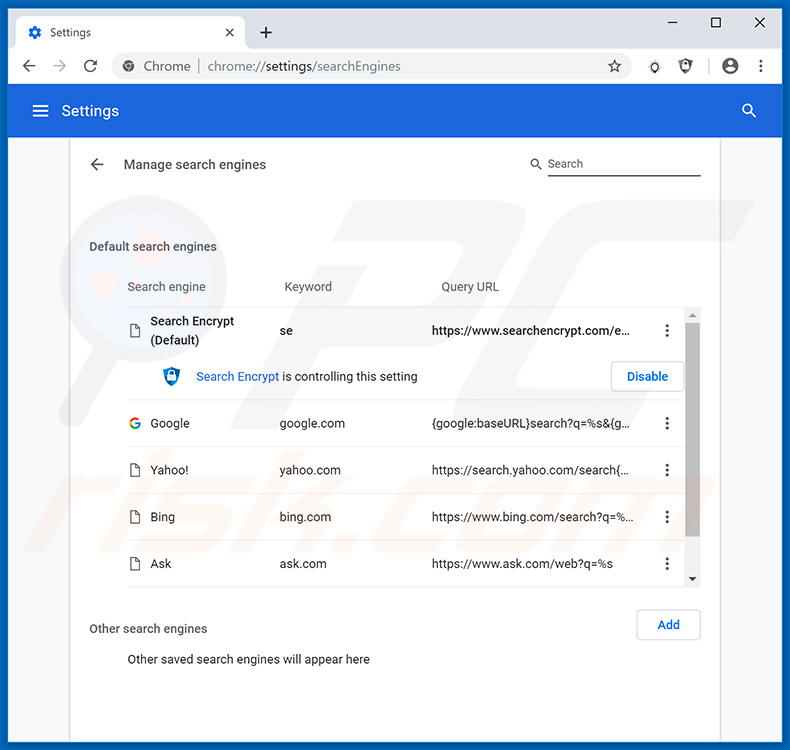
Task: Follow the Search Encrypt extension link
Action: [x=237, y=376]
